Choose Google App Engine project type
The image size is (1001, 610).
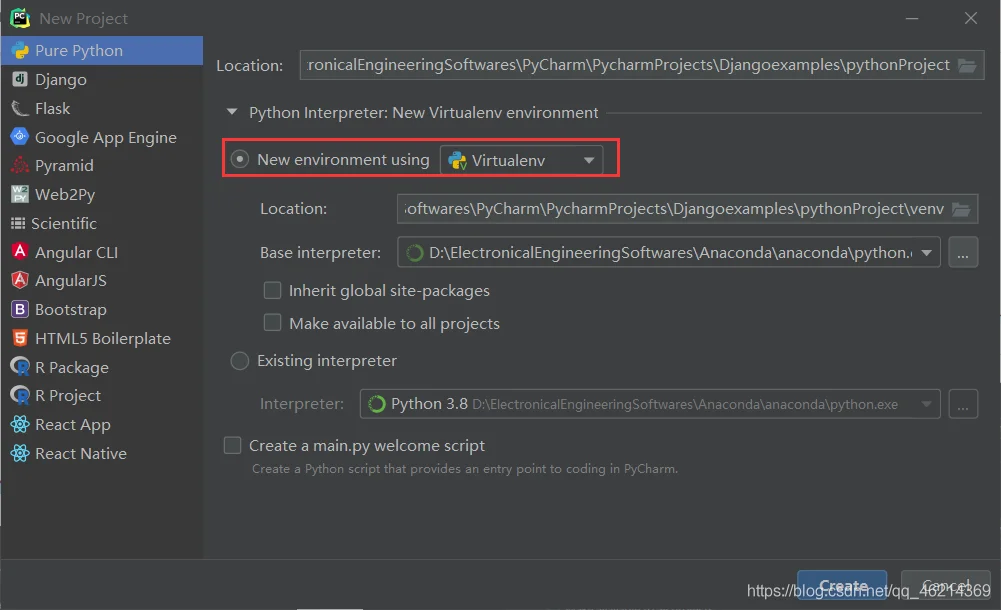click(102, 137)
